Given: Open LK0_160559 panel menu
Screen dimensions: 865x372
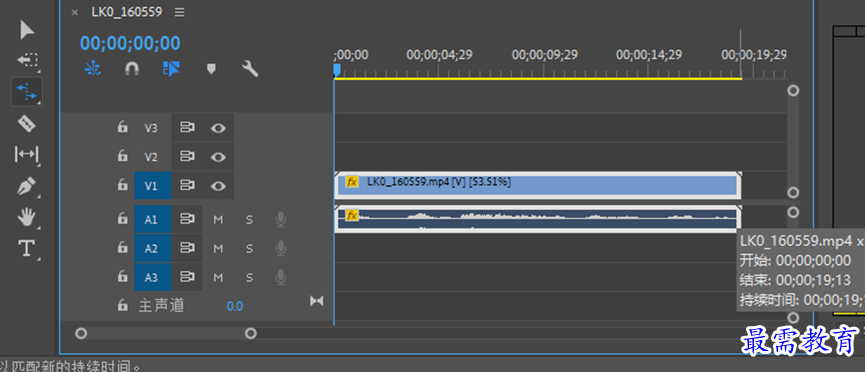Looking at the screenshot, I should click(x=179, y=12).
